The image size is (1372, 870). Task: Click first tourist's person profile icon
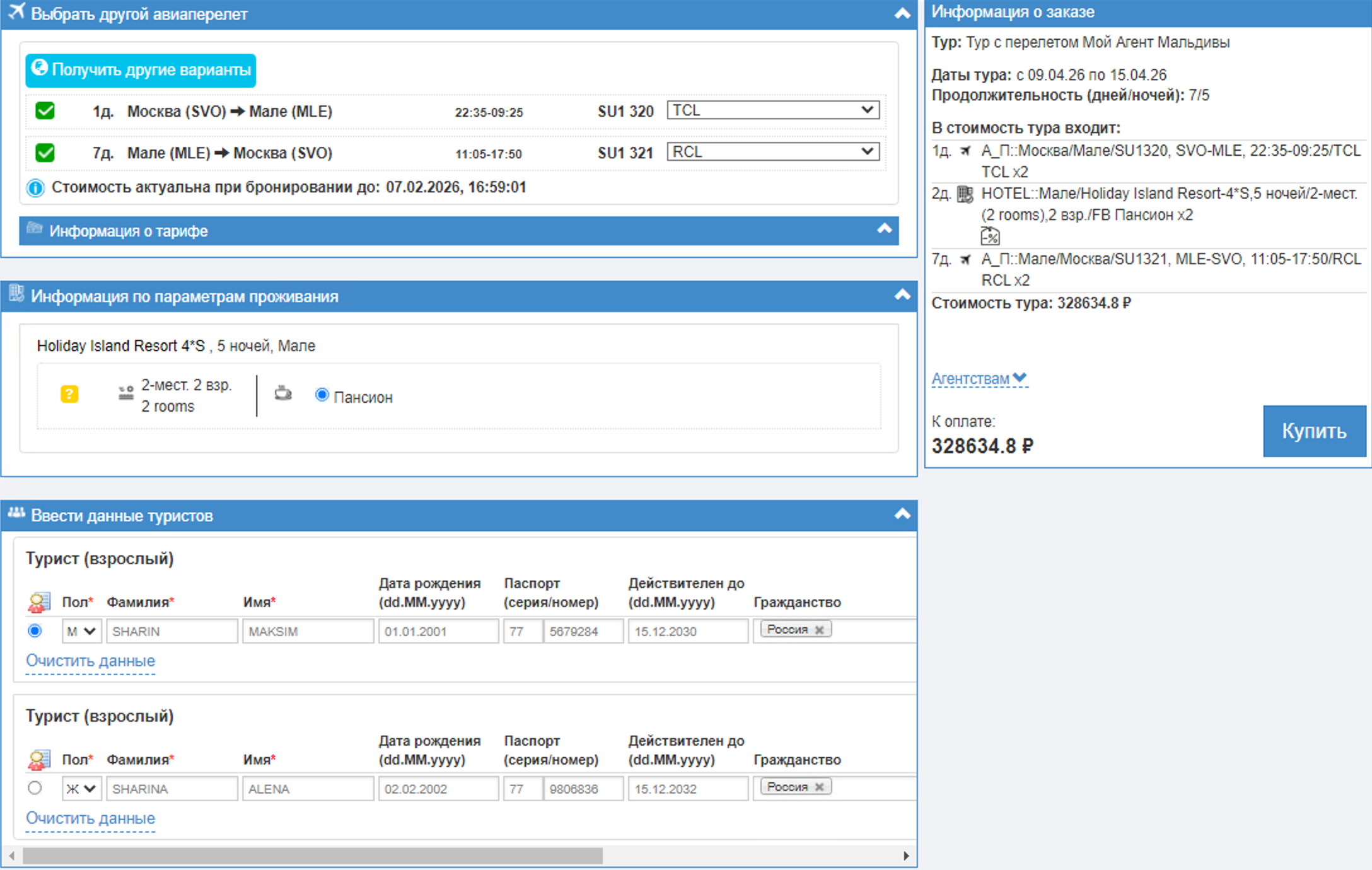tap(38, 603)
